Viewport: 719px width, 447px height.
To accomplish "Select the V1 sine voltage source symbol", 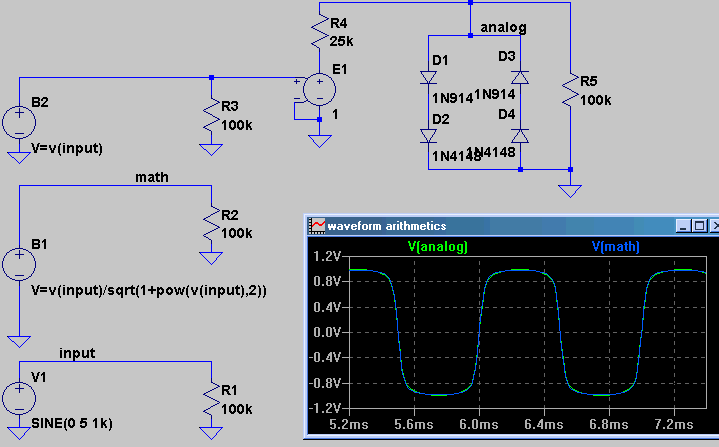I will click(19, 398).
